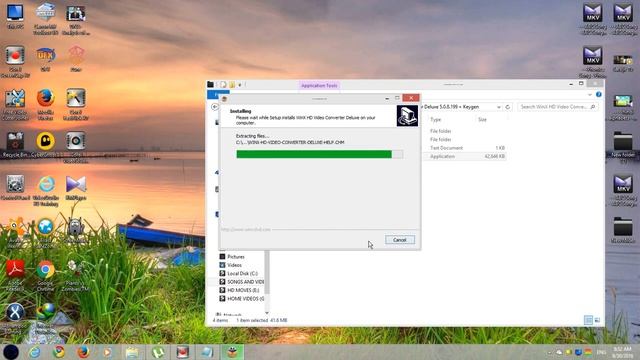Click the navigation pane scroll-down arrow
Viewport: 640px width, 360px height.
267,313
